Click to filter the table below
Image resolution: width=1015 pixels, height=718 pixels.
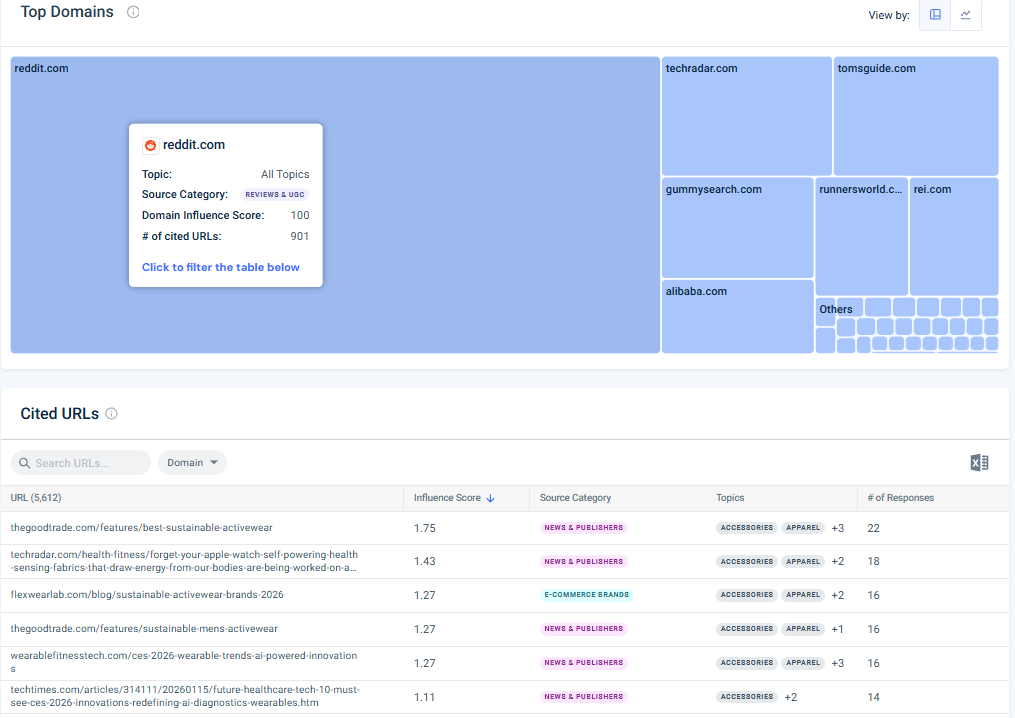click(x=221, y=267)
